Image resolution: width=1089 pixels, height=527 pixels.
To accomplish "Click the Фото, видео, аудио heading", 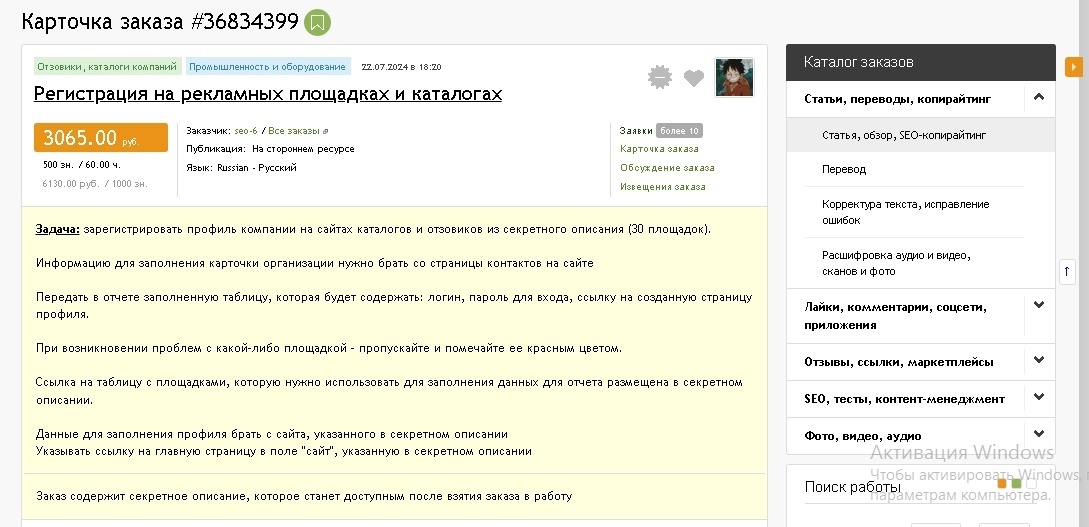I will tap(863, 436).
